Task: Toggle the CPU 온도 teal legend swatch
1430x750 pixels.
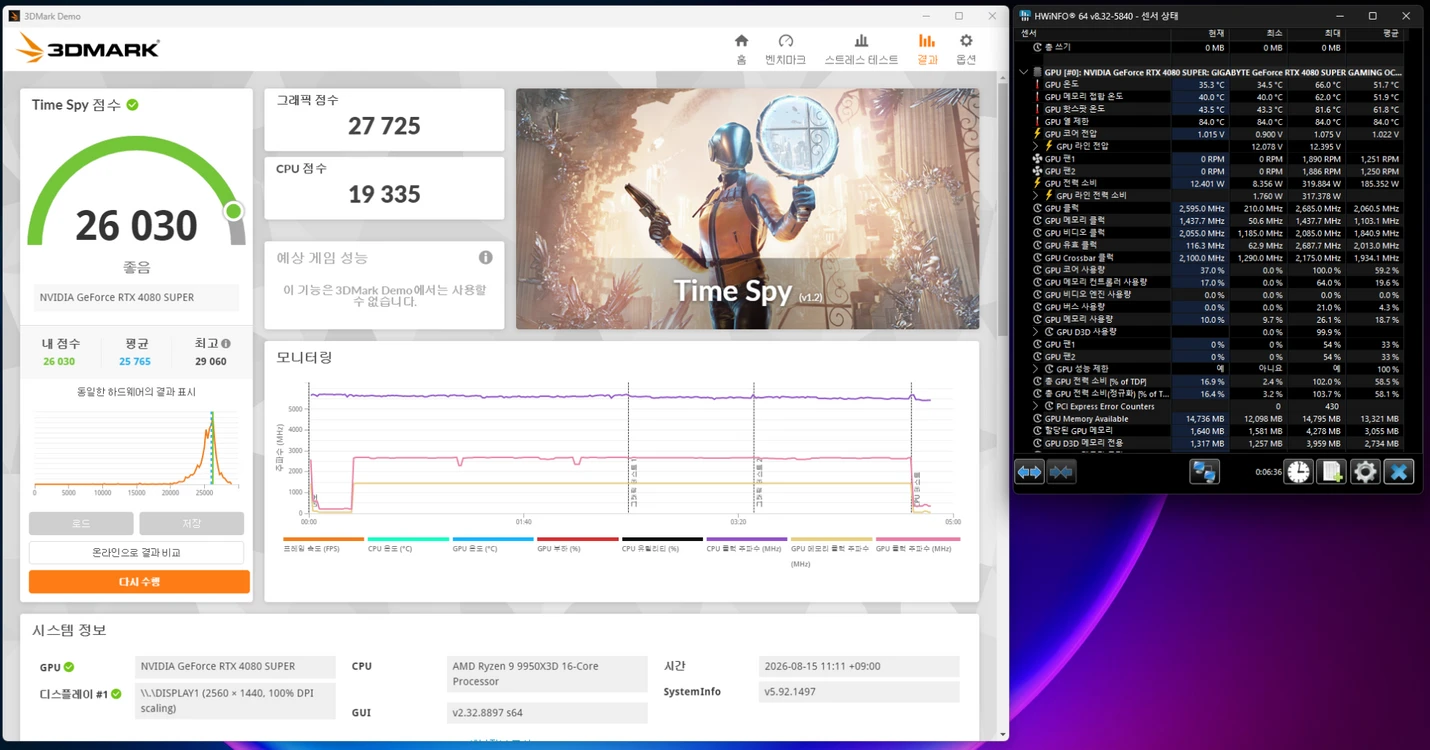Action: 408,539
